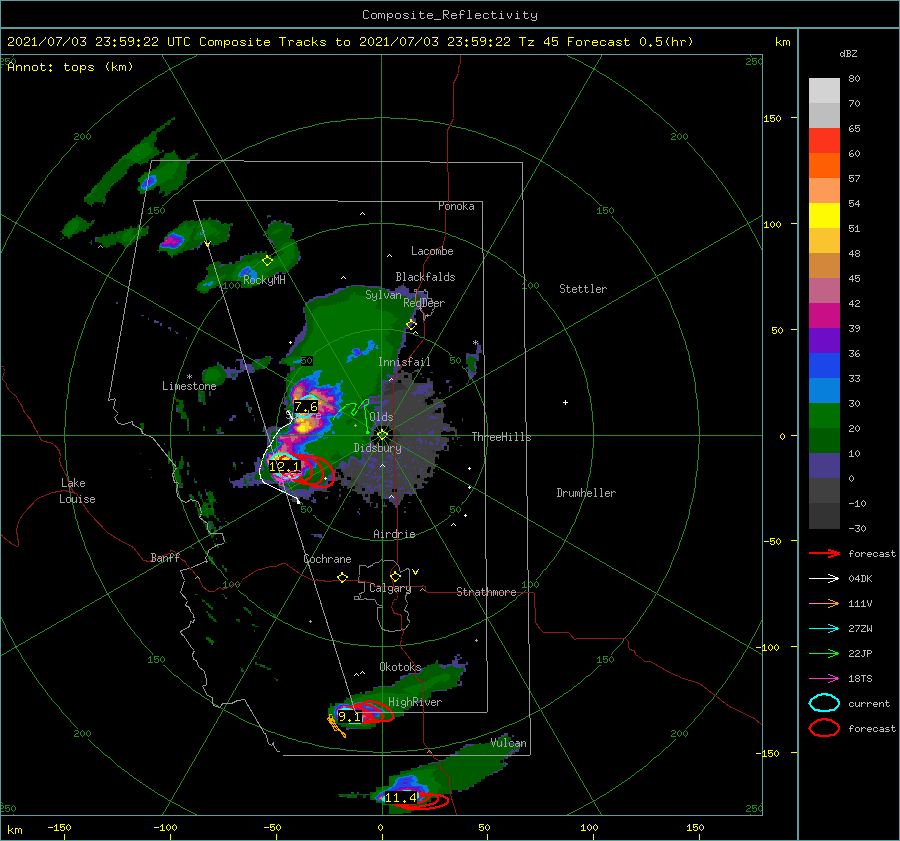This screenshot has width=900, height=841.
Task: Click the Cochrane city label
Action: pyautogui.click(x=327, y=559)
